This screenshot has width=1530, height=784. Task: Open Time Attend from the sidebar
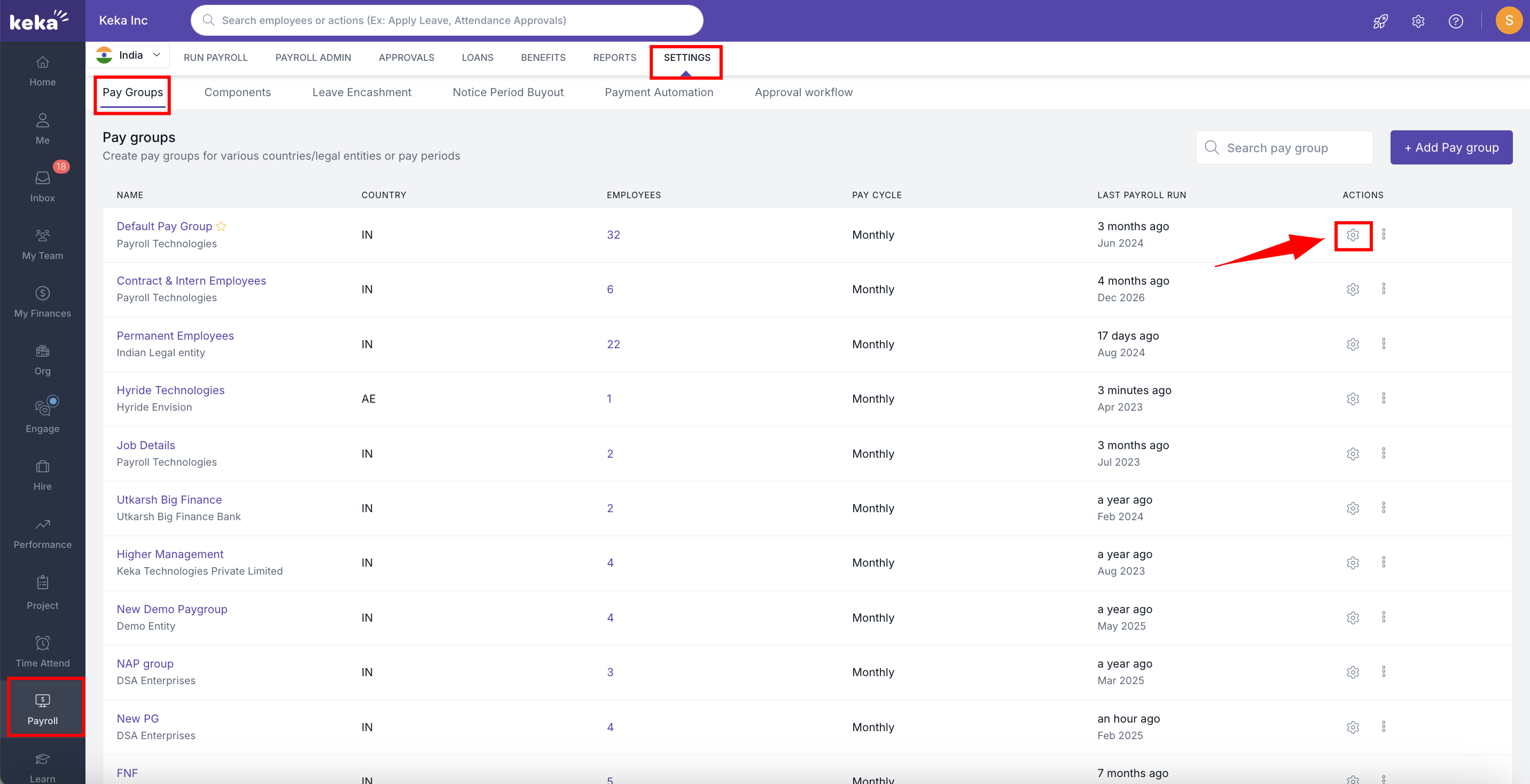tap(42, 650)
